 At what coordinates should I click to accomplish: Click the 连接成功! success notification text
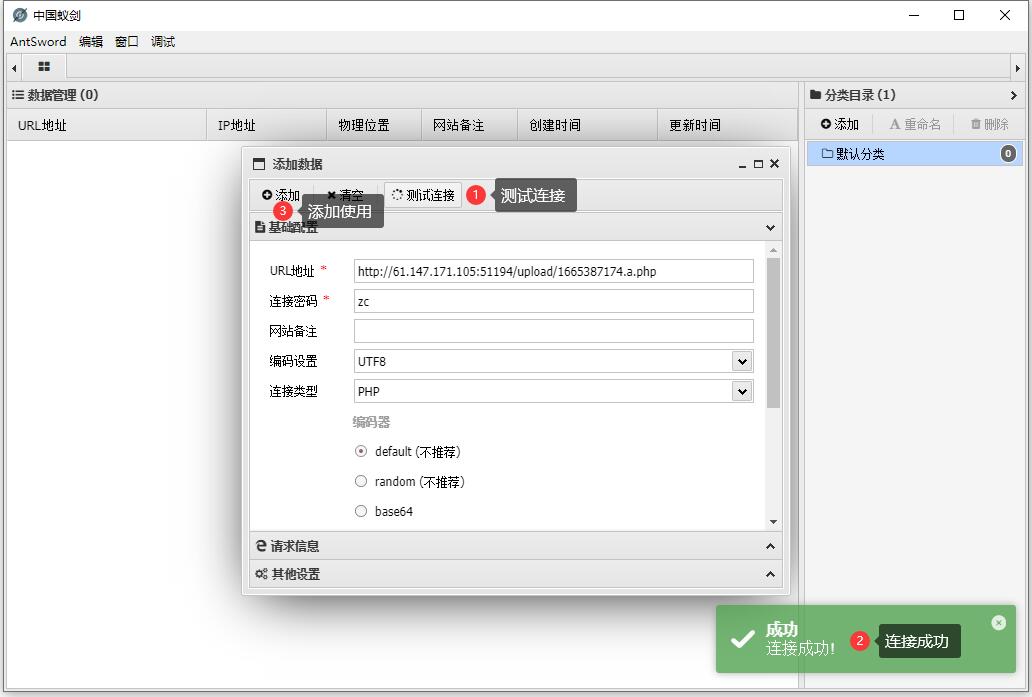click(800, 648)
